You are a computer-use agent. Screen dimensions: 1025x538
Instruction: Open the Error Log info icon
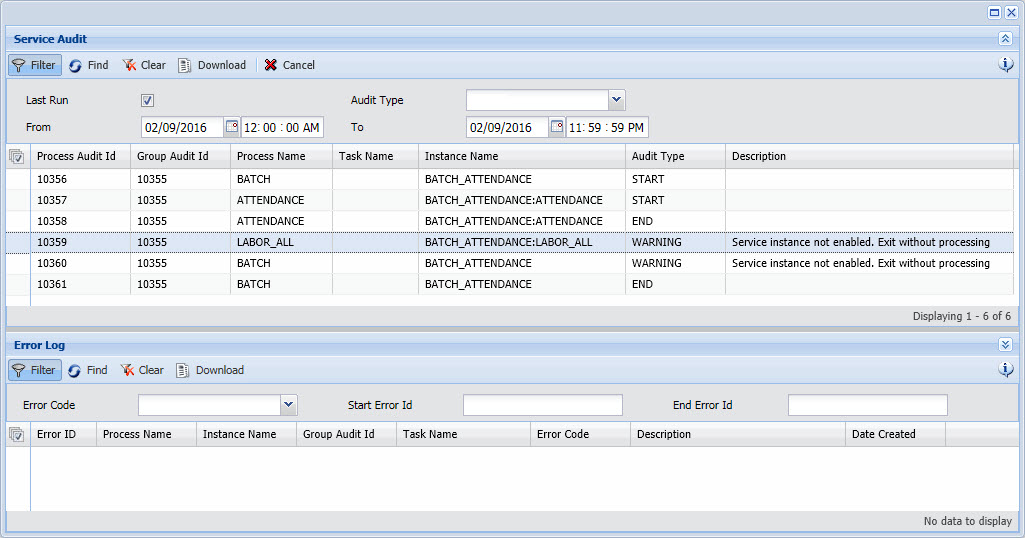[x=1006, y=370]
